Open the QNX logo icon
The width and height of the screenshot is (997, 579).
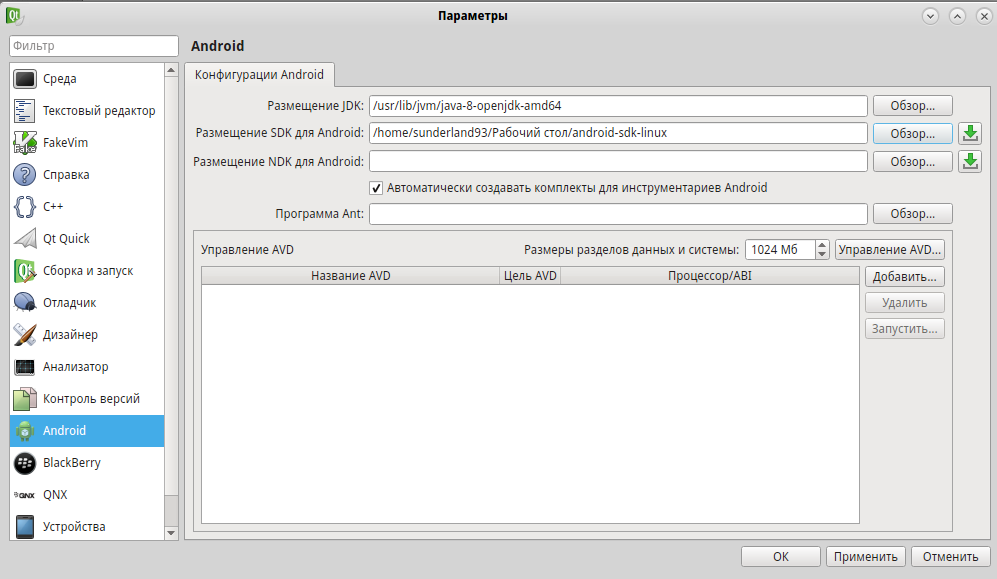coord(25,494)
